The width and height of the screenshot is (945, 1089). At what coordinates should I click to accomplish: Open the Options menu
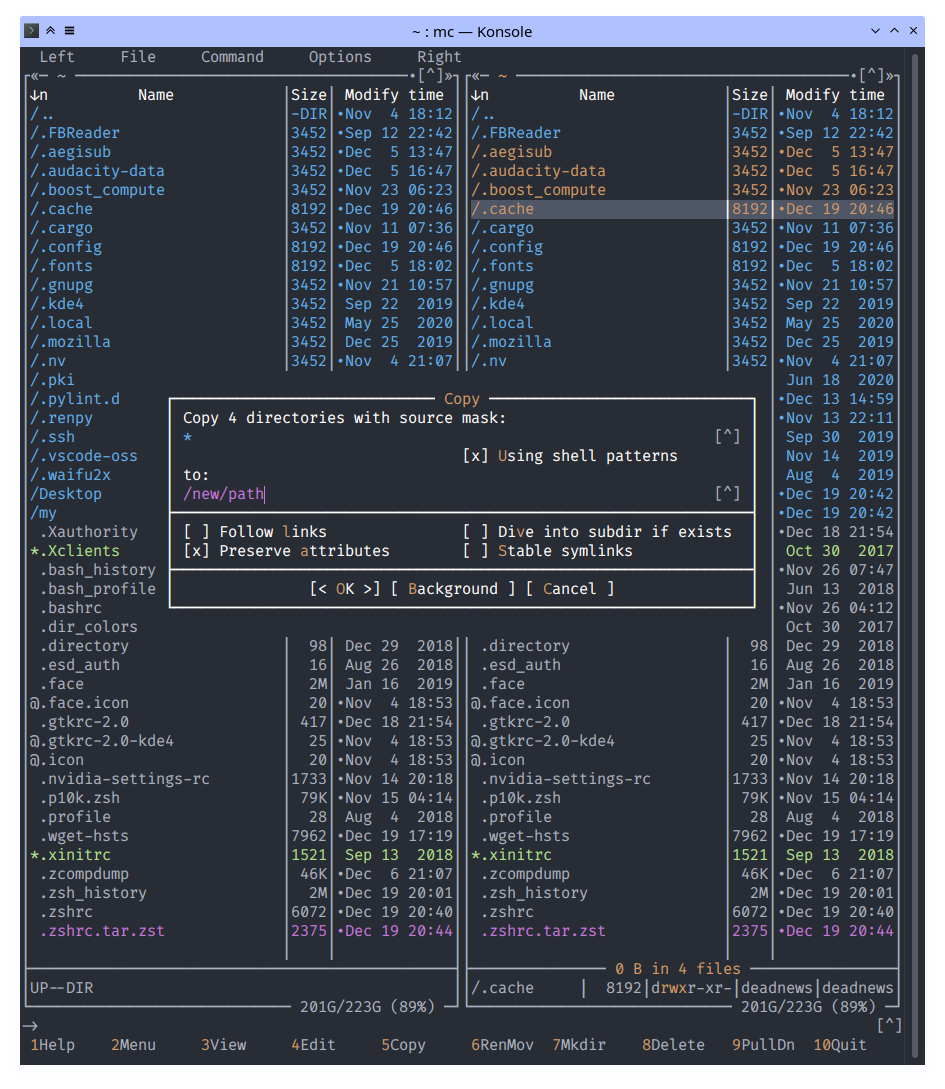340,57
